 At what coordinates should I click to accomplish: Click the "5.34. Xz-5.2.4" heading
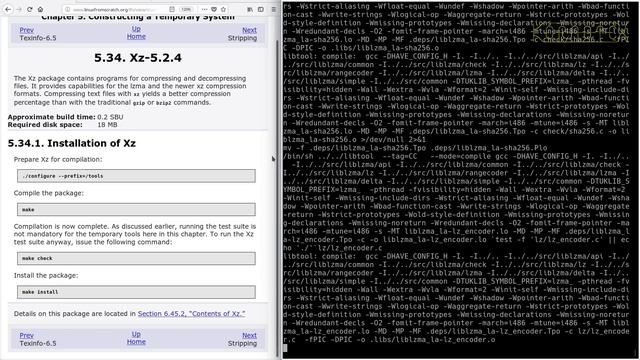click(x=138, y=58)
